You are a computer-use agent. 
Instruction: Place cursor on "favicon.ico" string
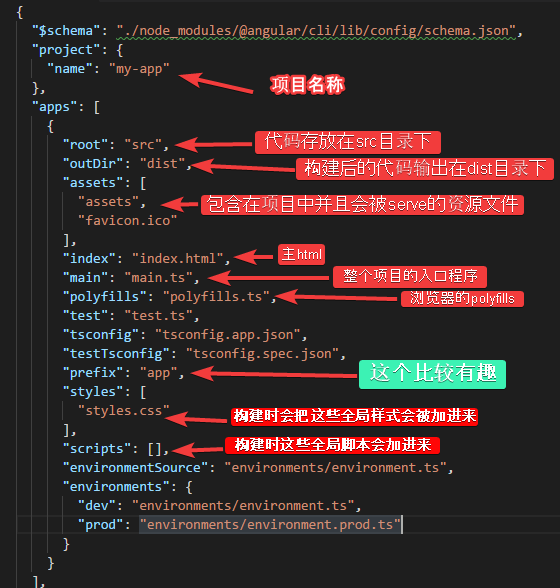click(127, 221)
